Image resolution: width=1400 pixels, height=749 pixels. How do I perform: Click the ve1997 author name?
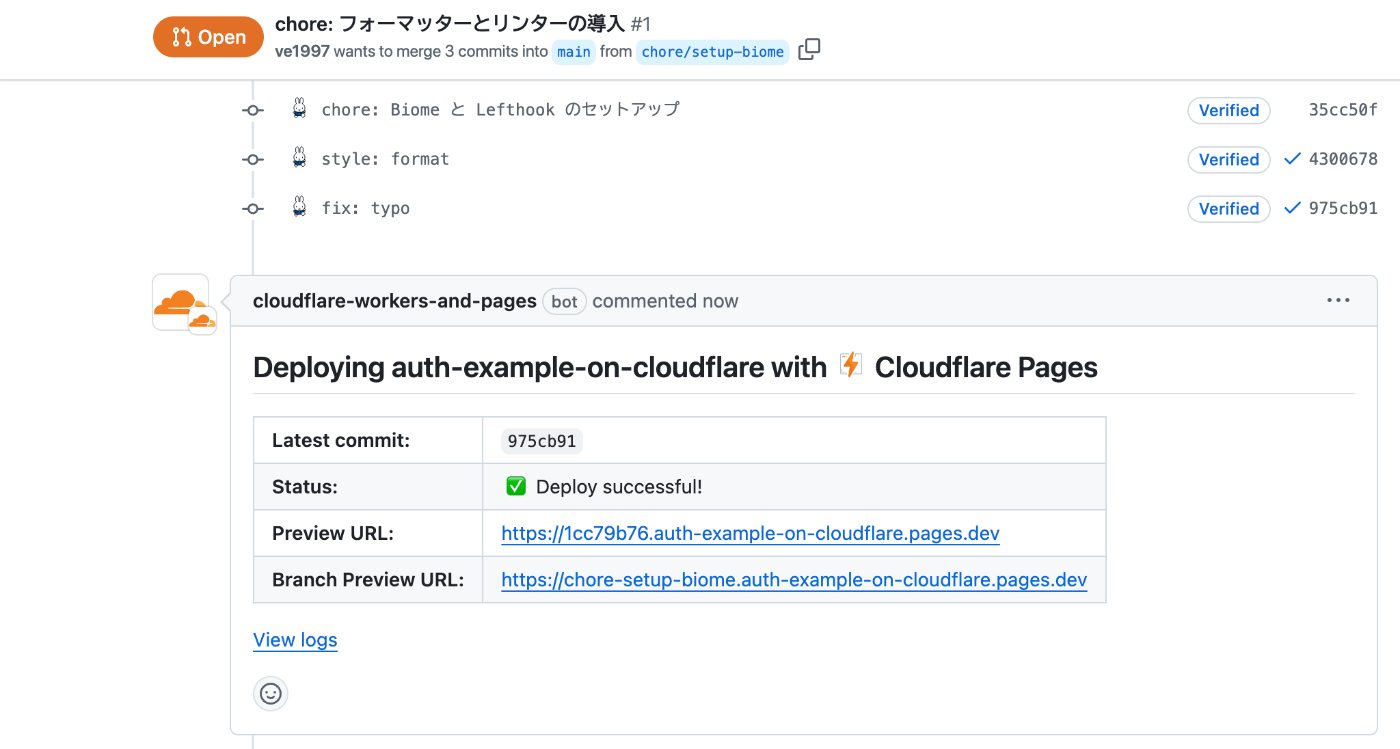(x=302, y=51)
